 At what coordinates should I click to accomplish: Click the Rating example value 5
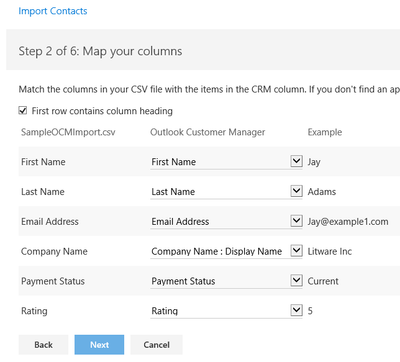point(310,311)
